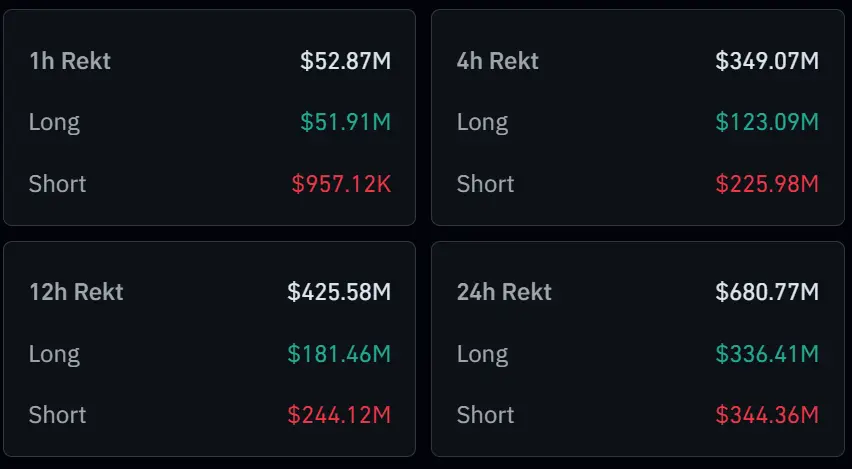Click the Short label in 24h Rekt card
The image size is (852, 469).
pos(485,415)
